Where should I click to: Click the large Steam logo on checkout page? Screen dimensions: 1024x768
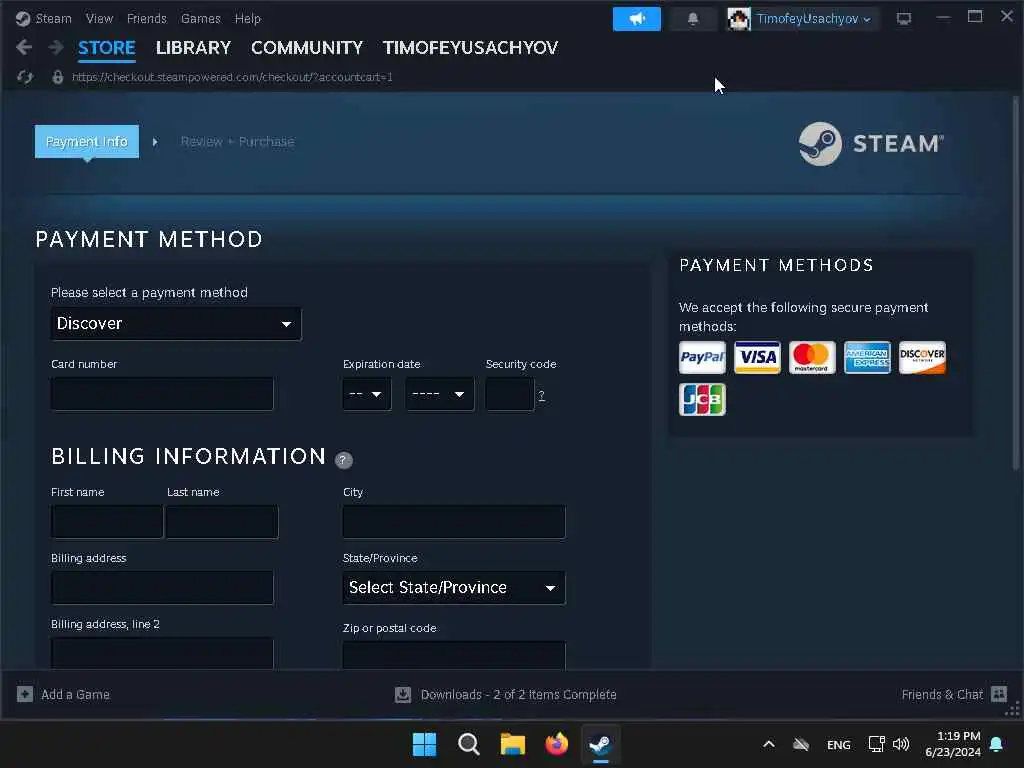tap(871, 144)
